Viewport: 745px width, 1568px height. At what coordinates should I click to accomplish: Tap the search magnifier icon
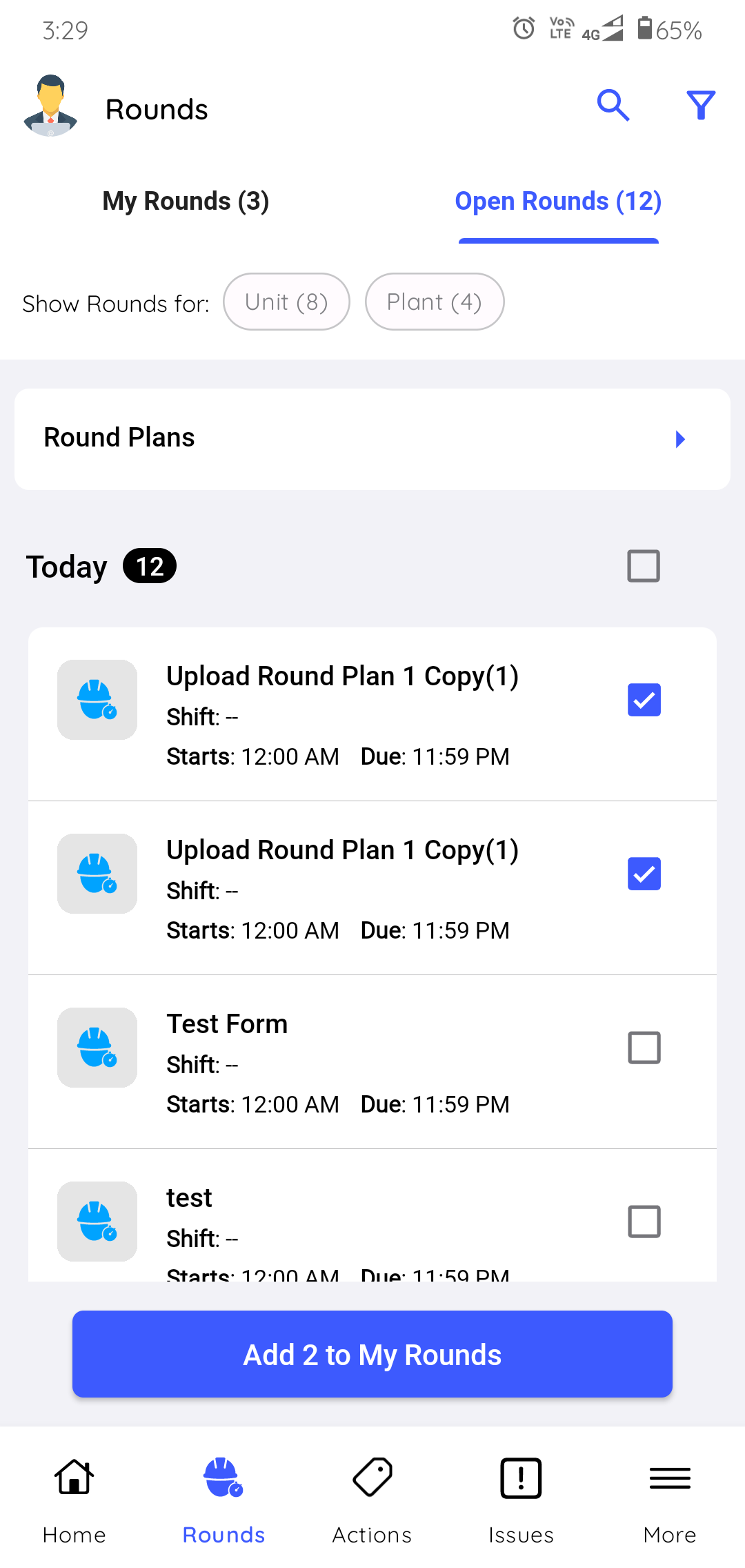click(613, 106)
